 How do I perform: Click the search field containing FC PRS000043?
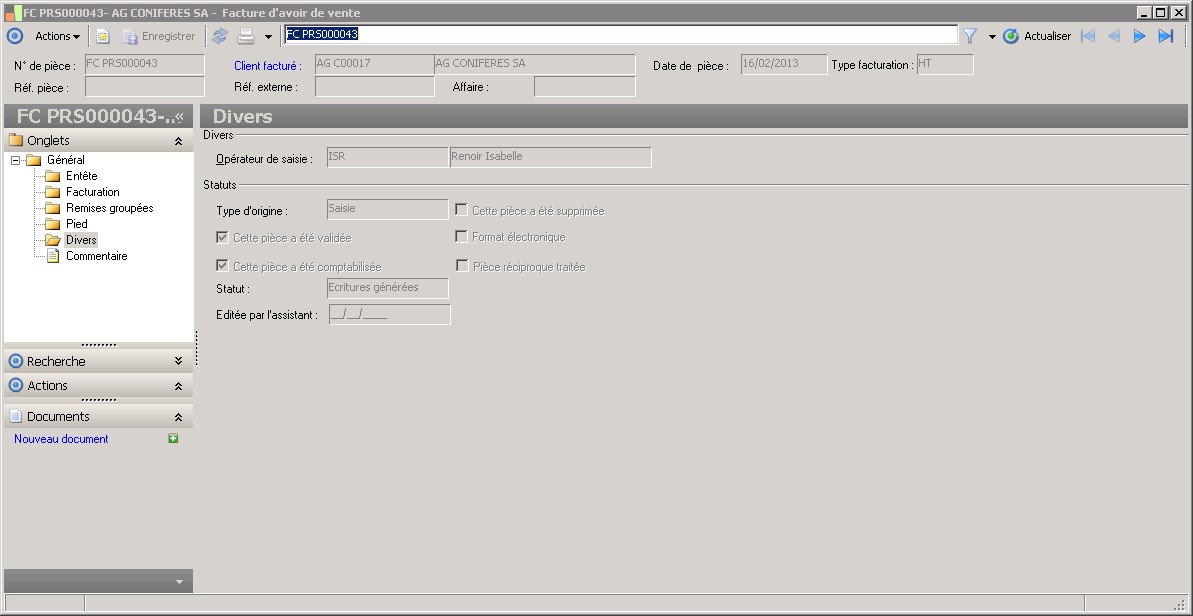coord(621,34)
